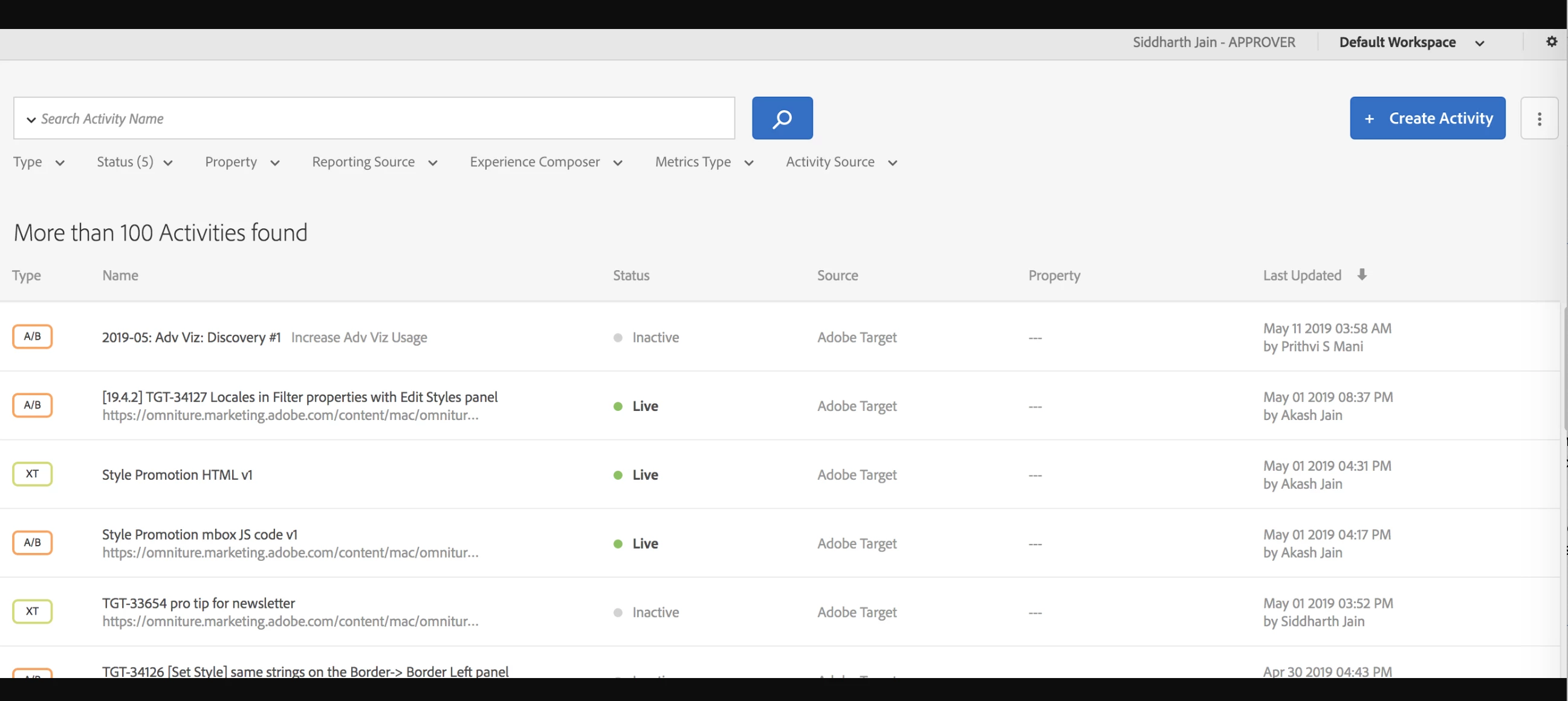The width and height of the screenshot is (1568, 701).
Task: Sort by the Name column header
Action: point(120,275)
